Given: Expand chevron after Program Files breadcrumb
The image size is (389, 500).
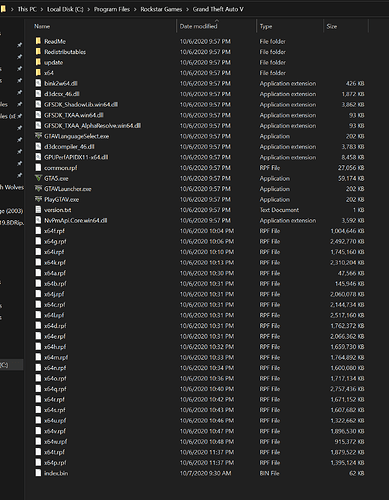Looking at the screenshot, I should click(135, 9).
